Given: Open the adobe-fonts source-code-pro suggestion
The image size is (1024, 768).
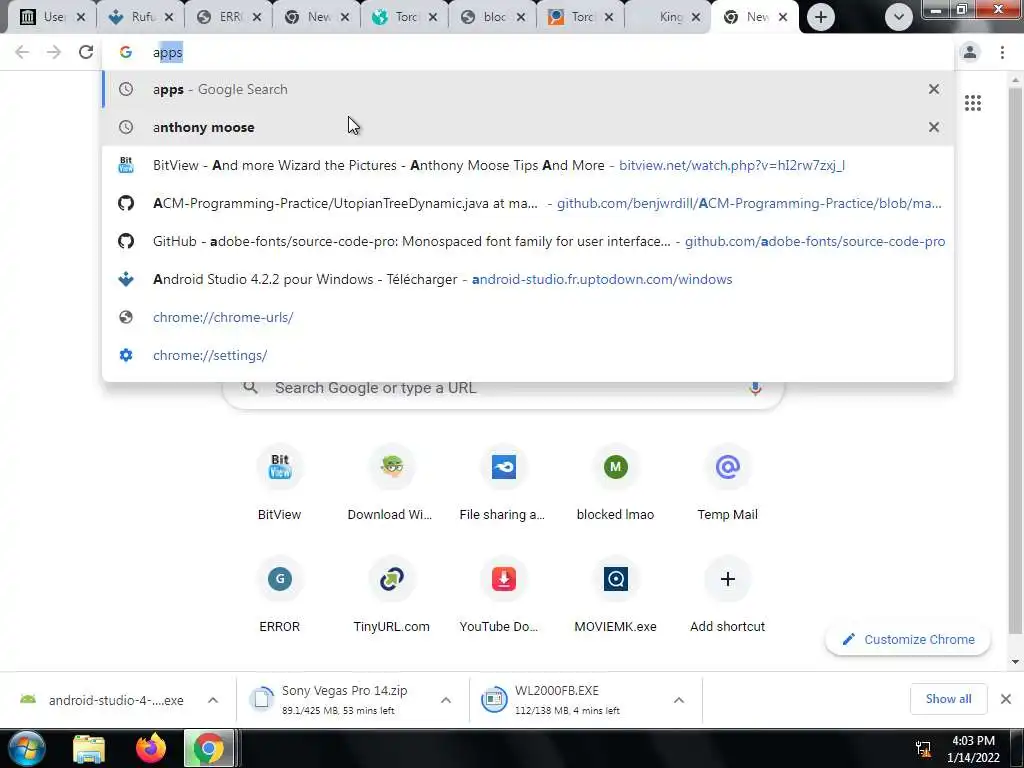Looking at the screenshot, I should 528,241.
